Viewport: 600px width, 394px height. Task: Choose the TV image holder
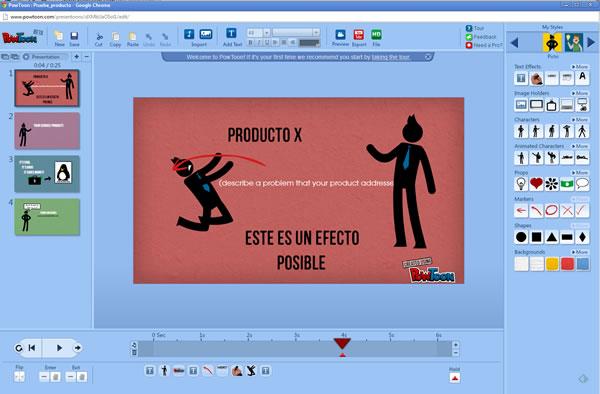551,105
